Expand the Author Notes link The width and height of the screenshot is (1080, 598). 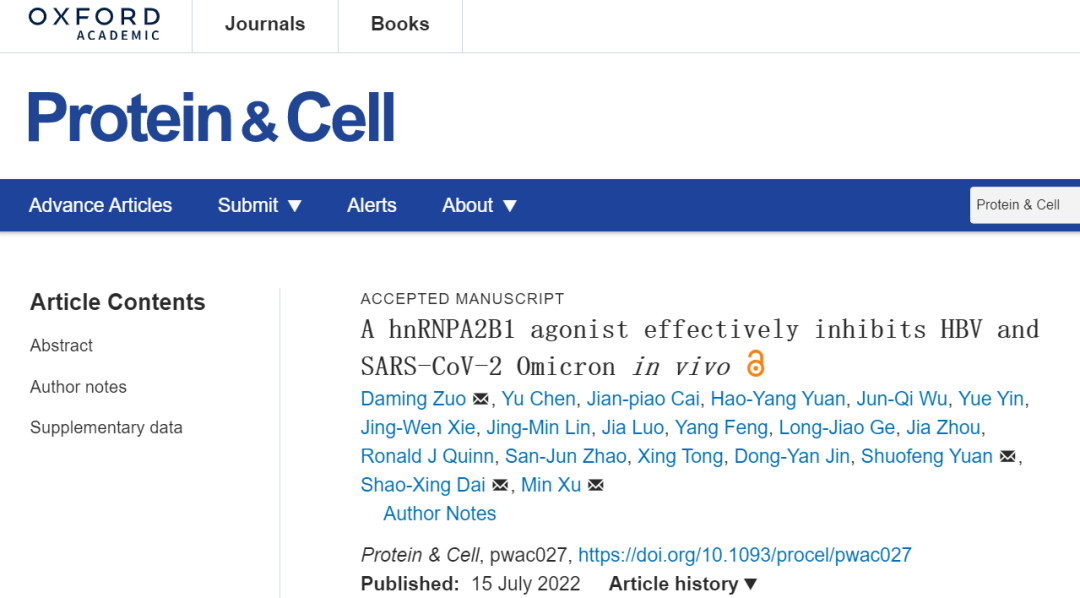coord(440,514)
